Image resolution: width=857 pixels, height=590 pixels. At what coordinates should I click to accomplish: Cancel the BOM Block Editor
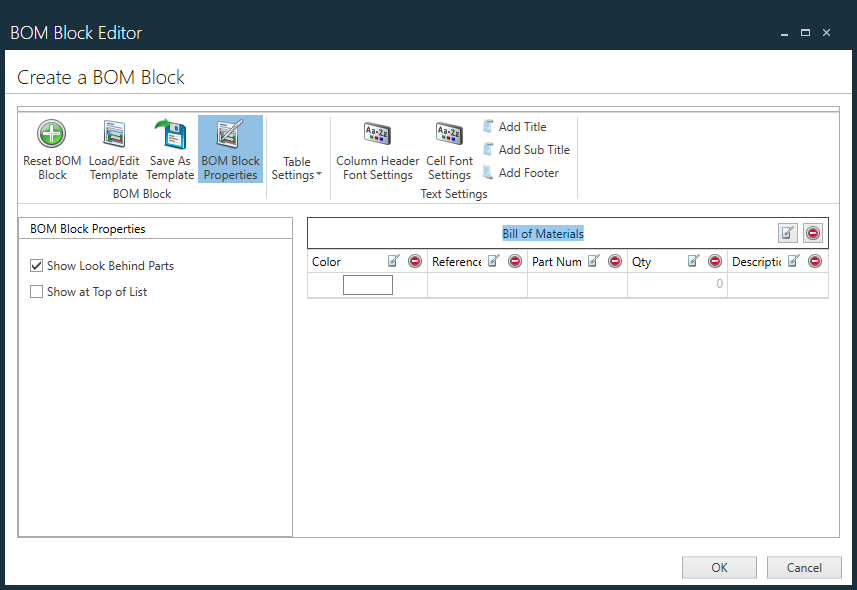click(x=804, y=567)
